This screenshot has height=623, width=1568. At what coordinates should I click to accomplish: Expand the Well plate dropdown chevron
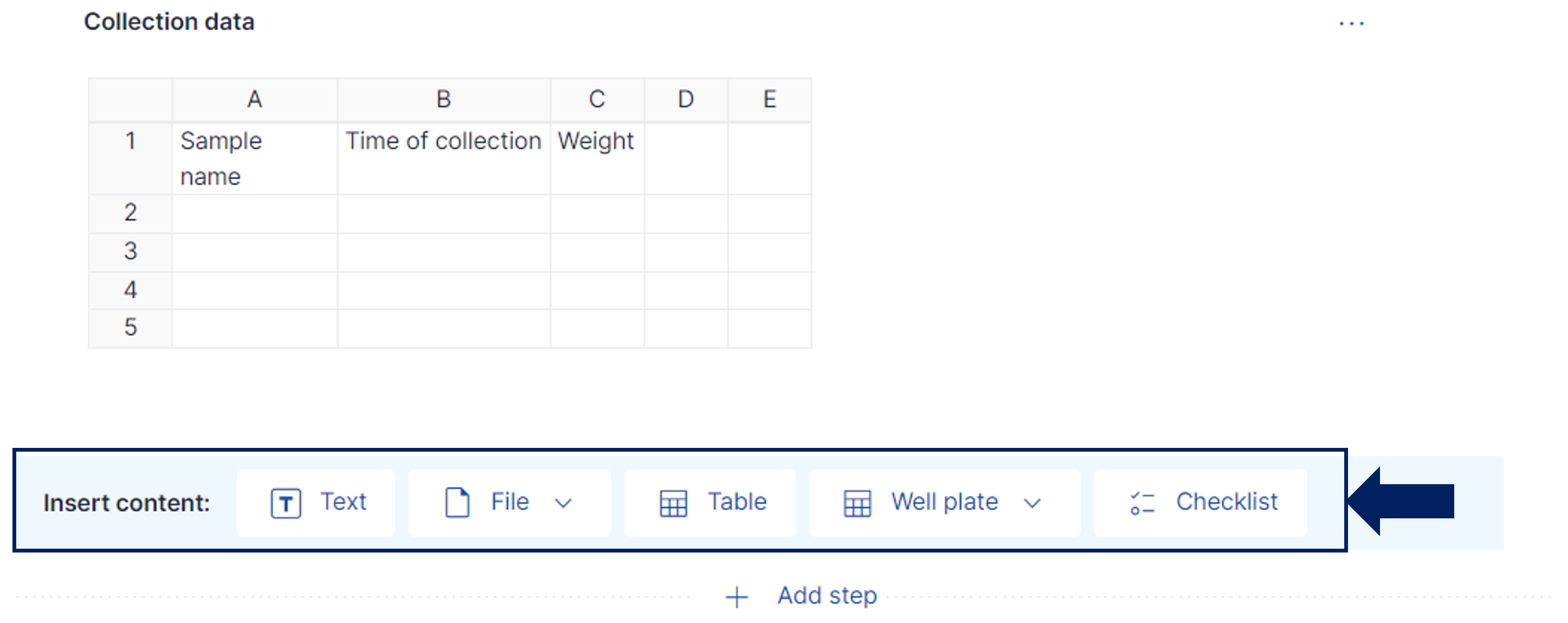coord(1032,503)
